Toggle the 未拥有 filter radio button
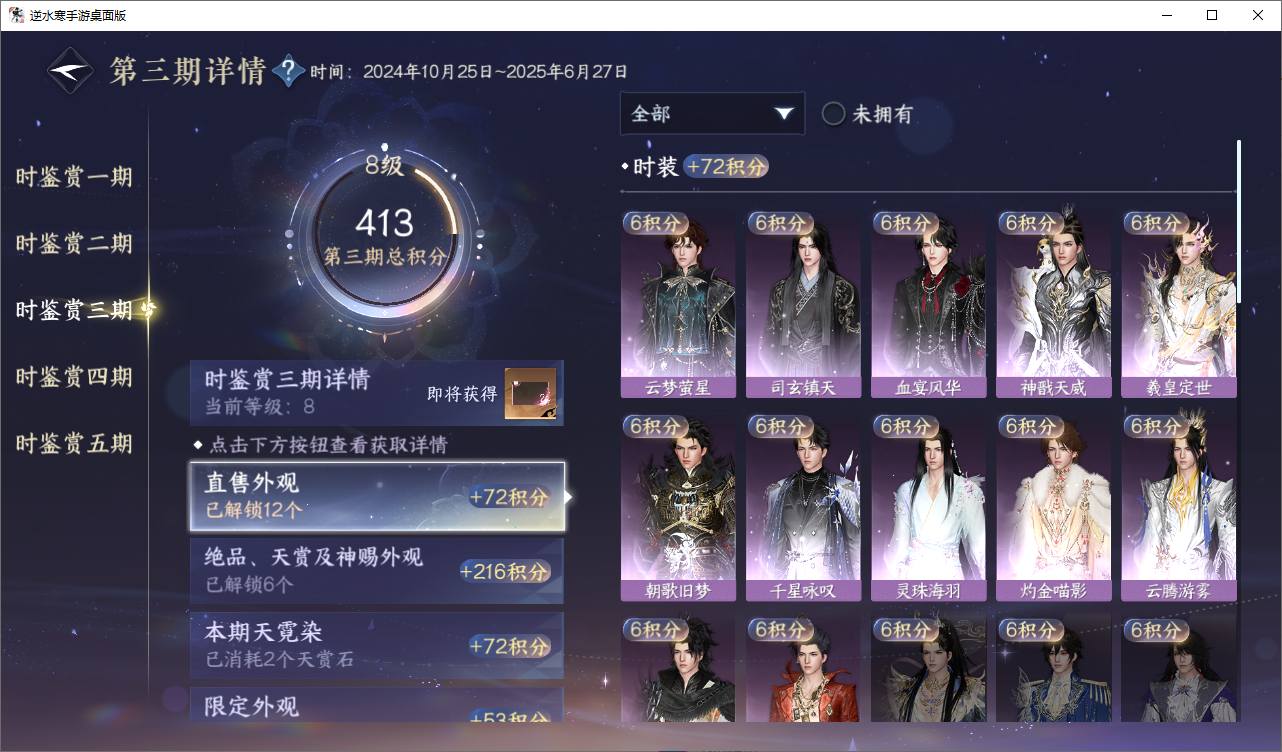 coord(833,114)
